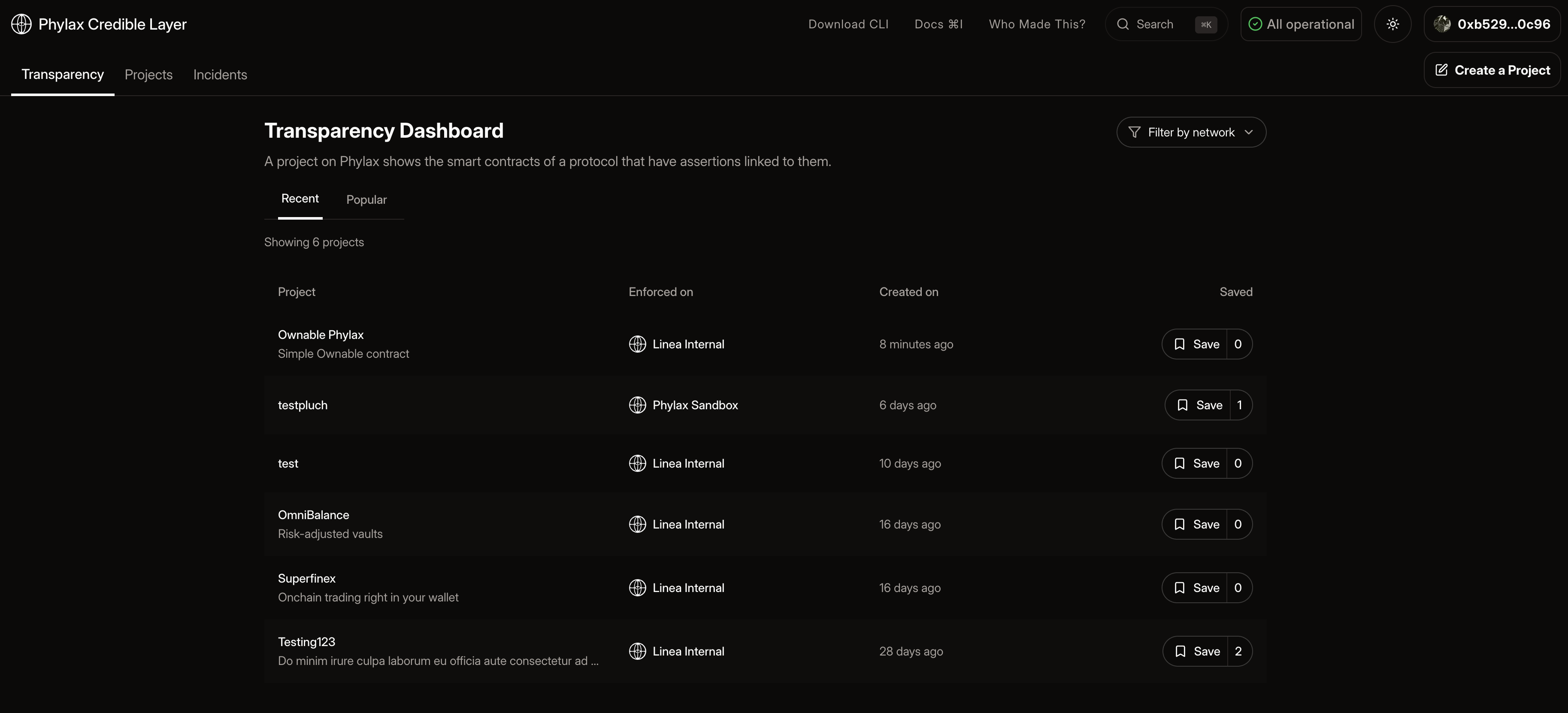Screen dimensions: 1568x713
Task: Open the OmniBalance project row
Action: coord(314,515)
